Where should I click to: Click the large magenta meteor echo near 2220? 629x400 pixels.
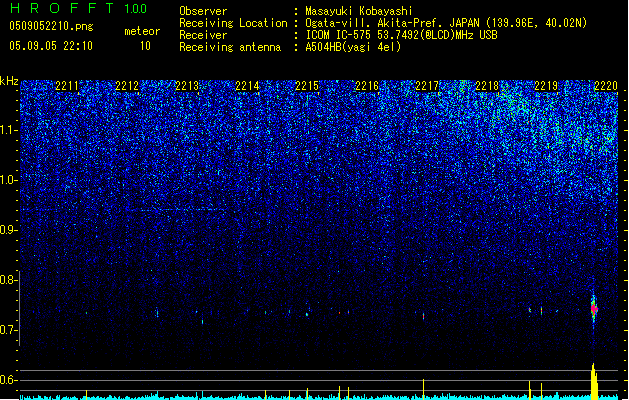[x=594, y=309]
